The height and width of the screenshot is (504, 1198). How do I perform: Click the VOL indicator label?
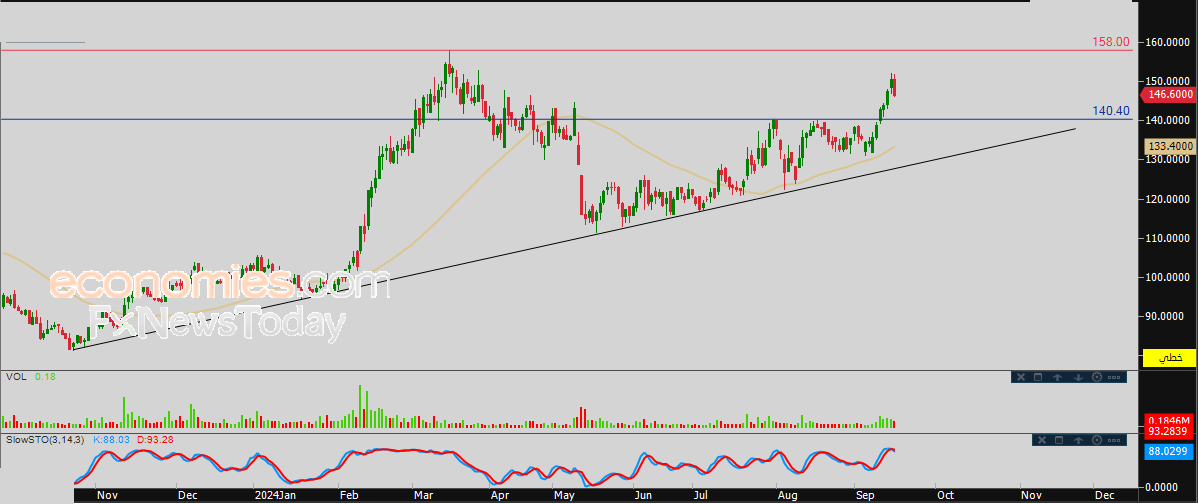click(x=16, y=376)
